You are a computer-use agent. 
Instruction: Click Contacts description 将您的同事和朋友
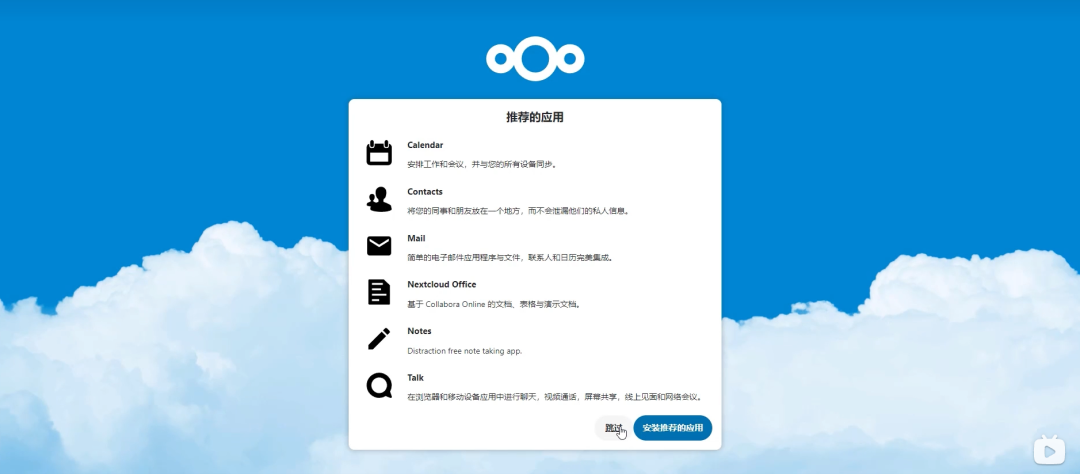point(519,211)
